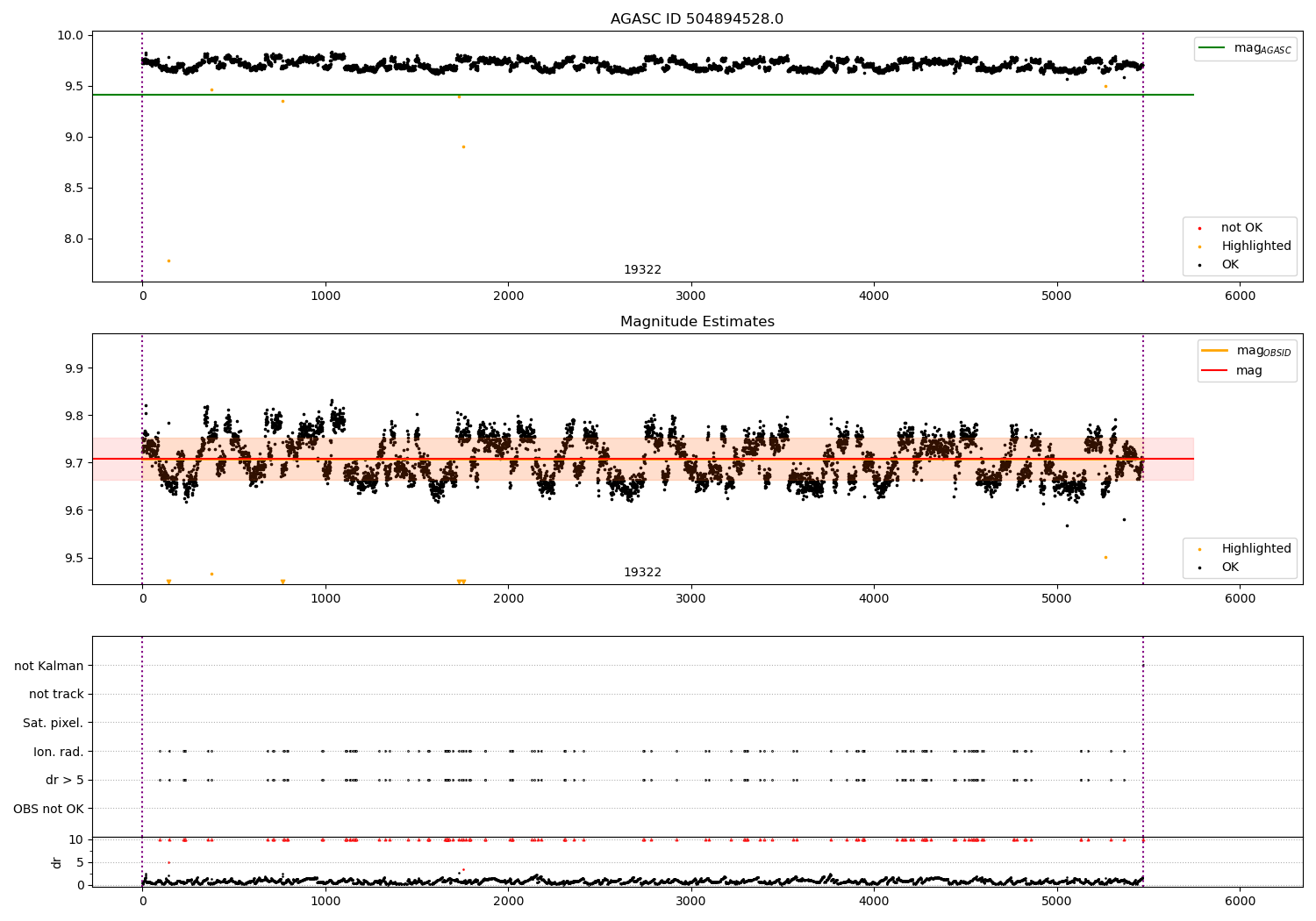Click the green line sample in AGASC legend
The image size is (1316, 921).
coord(1213,48)
